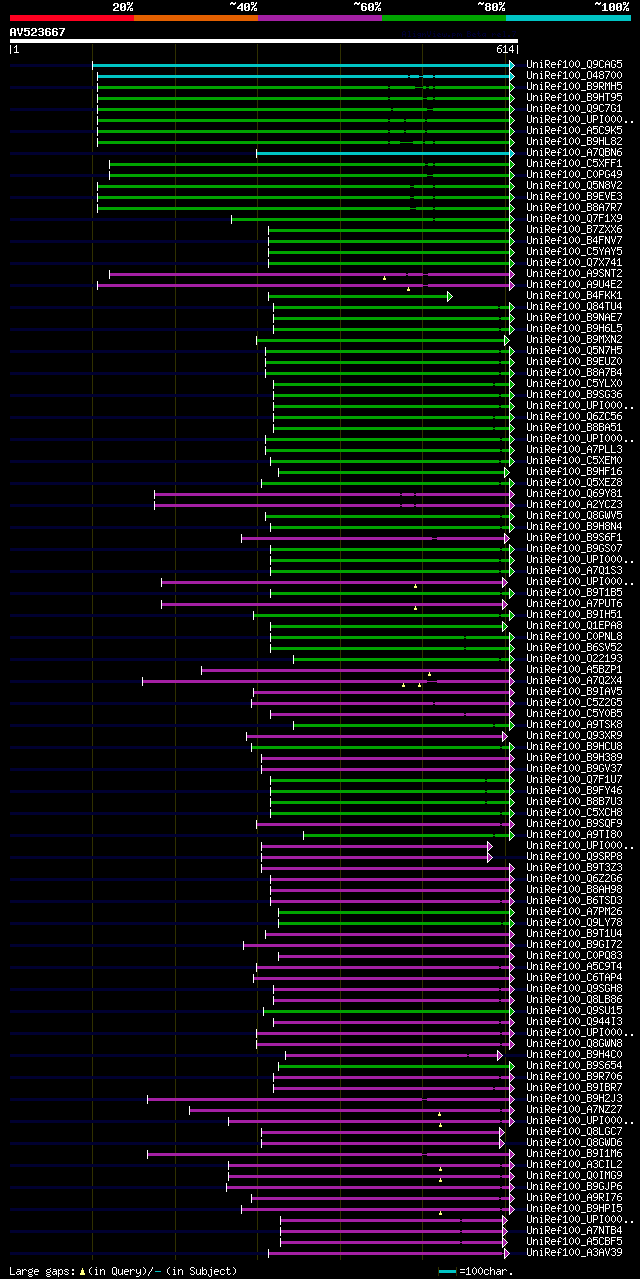Open hit UniRef100_Q9CAG5
This screenshot has height=1279, width=640.
point(573,64)
